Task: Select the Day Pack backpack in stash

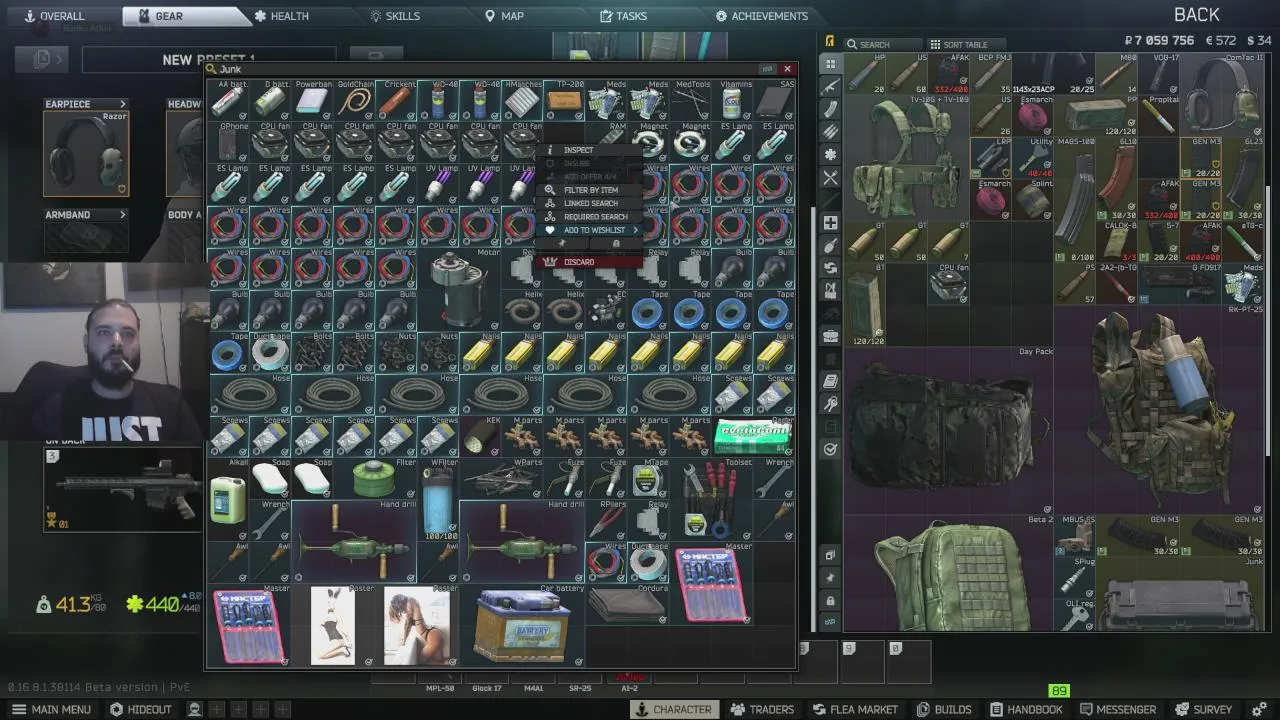Action: pyautogui.click(x=949, y=430)
